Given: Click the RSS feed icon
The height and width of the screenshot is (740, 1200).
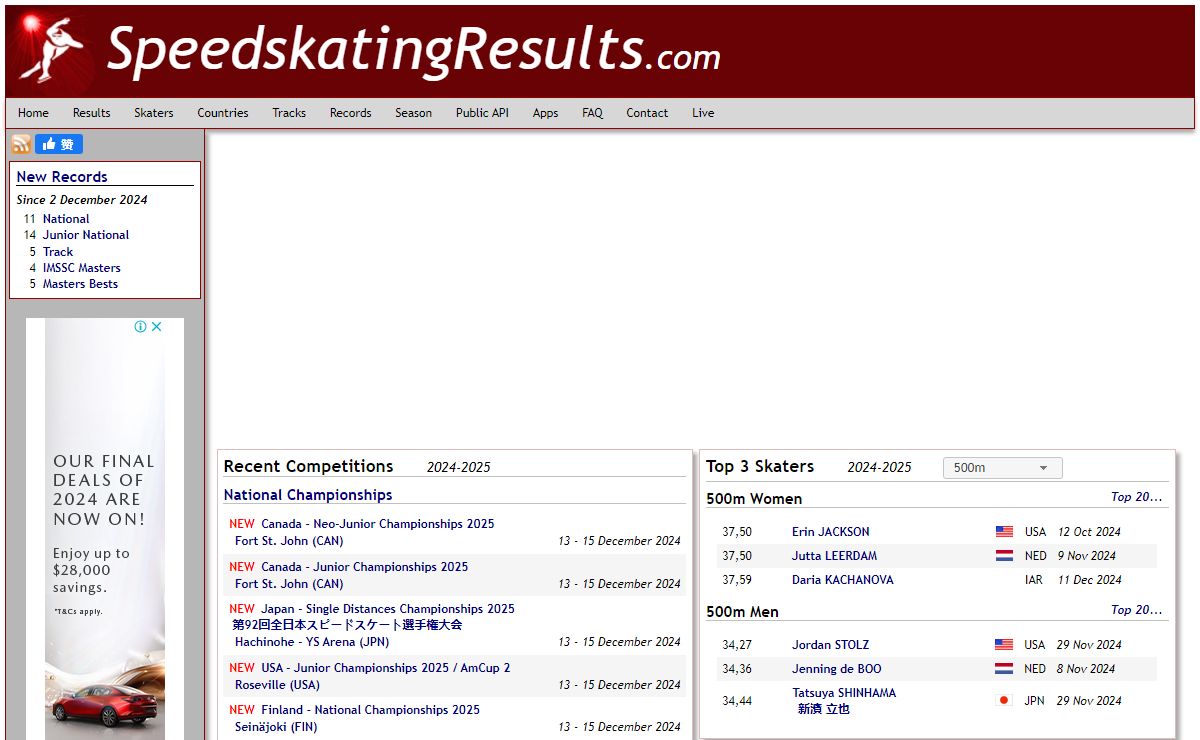Looking at the screenshot, I should coord(21,144).
